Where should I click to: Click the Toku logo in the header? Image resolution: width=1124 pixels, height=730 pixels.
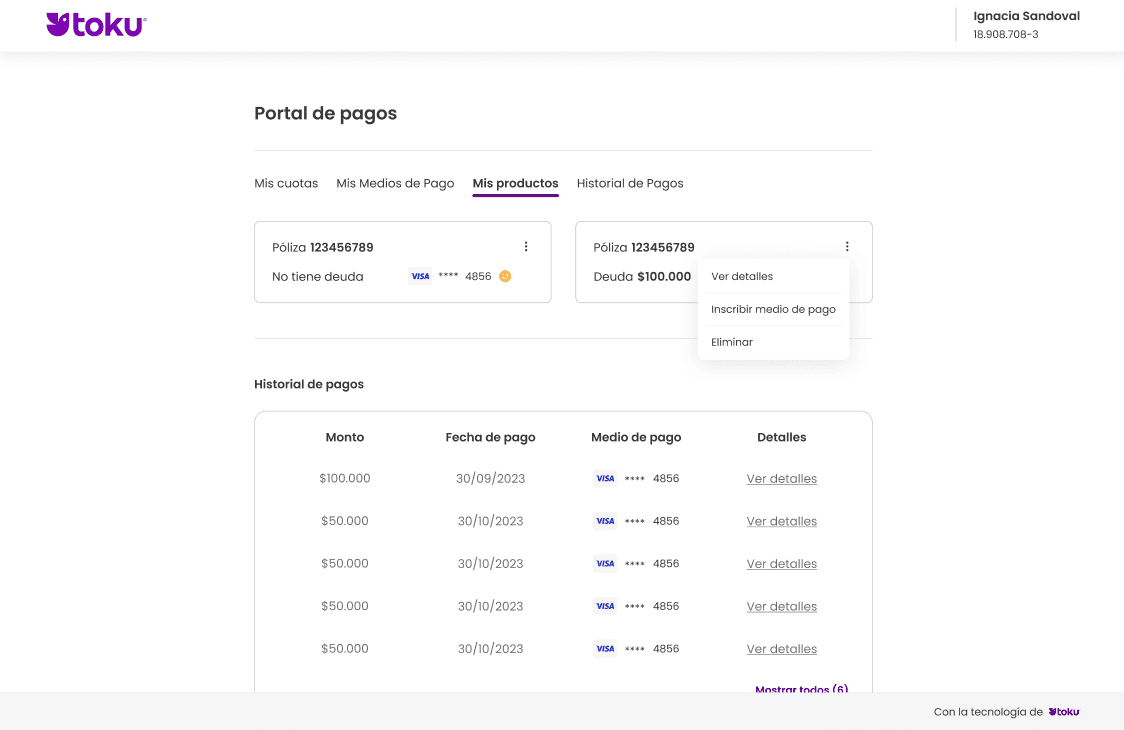[x=96, y=25]
